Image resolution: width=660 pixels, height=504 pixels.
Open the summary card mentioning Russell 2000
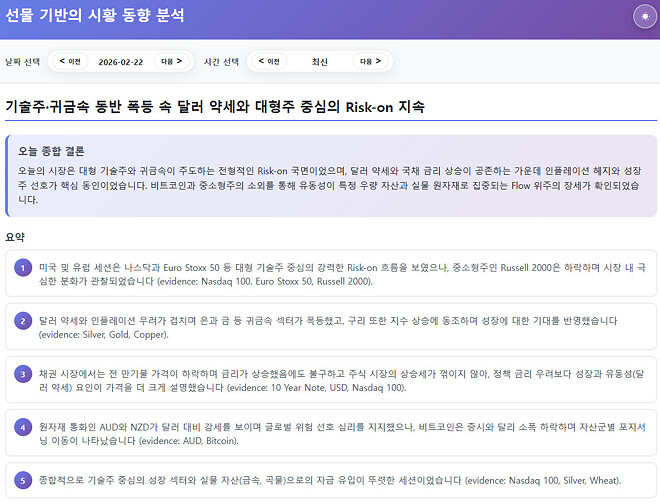(331, 274)
